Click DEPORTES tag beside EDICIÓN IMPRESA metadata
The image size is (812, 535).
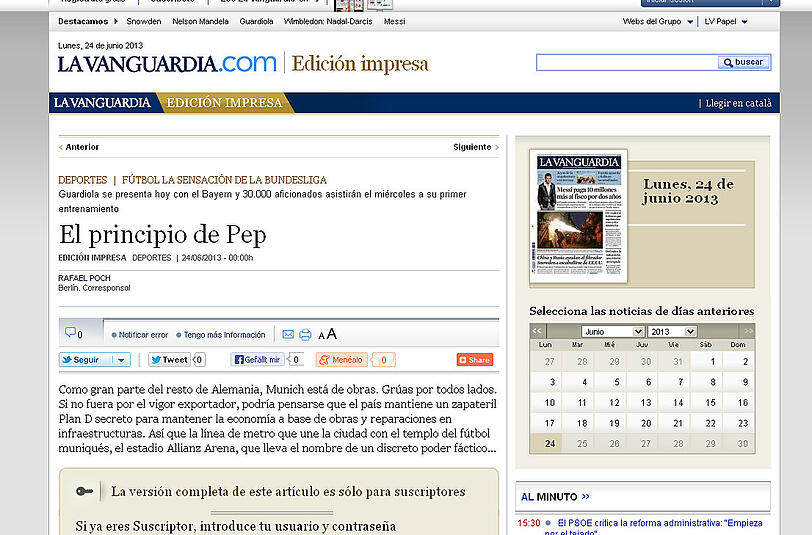(x=152, y=257)
